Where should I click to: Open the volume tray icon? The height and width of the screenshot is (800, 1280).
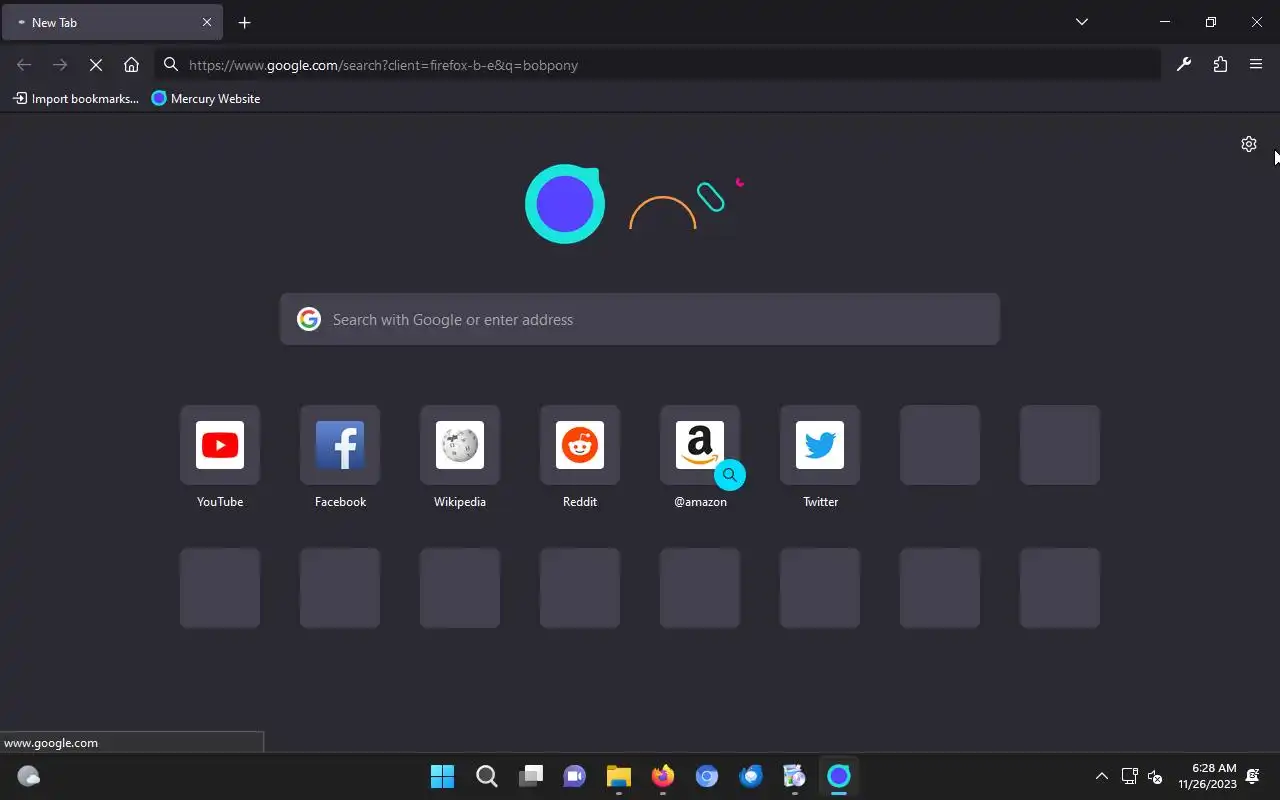(x=1155, y=776)
